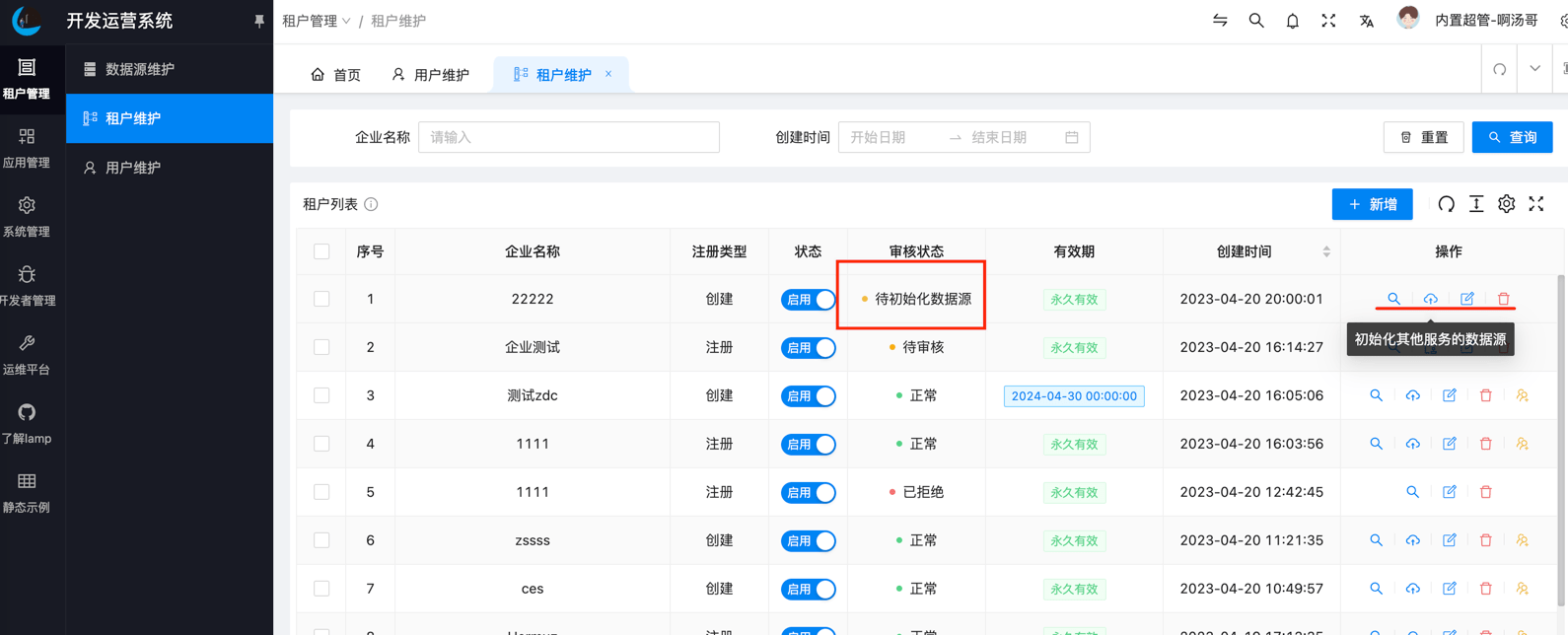Click the 新增 button

tap(1372, 204)
